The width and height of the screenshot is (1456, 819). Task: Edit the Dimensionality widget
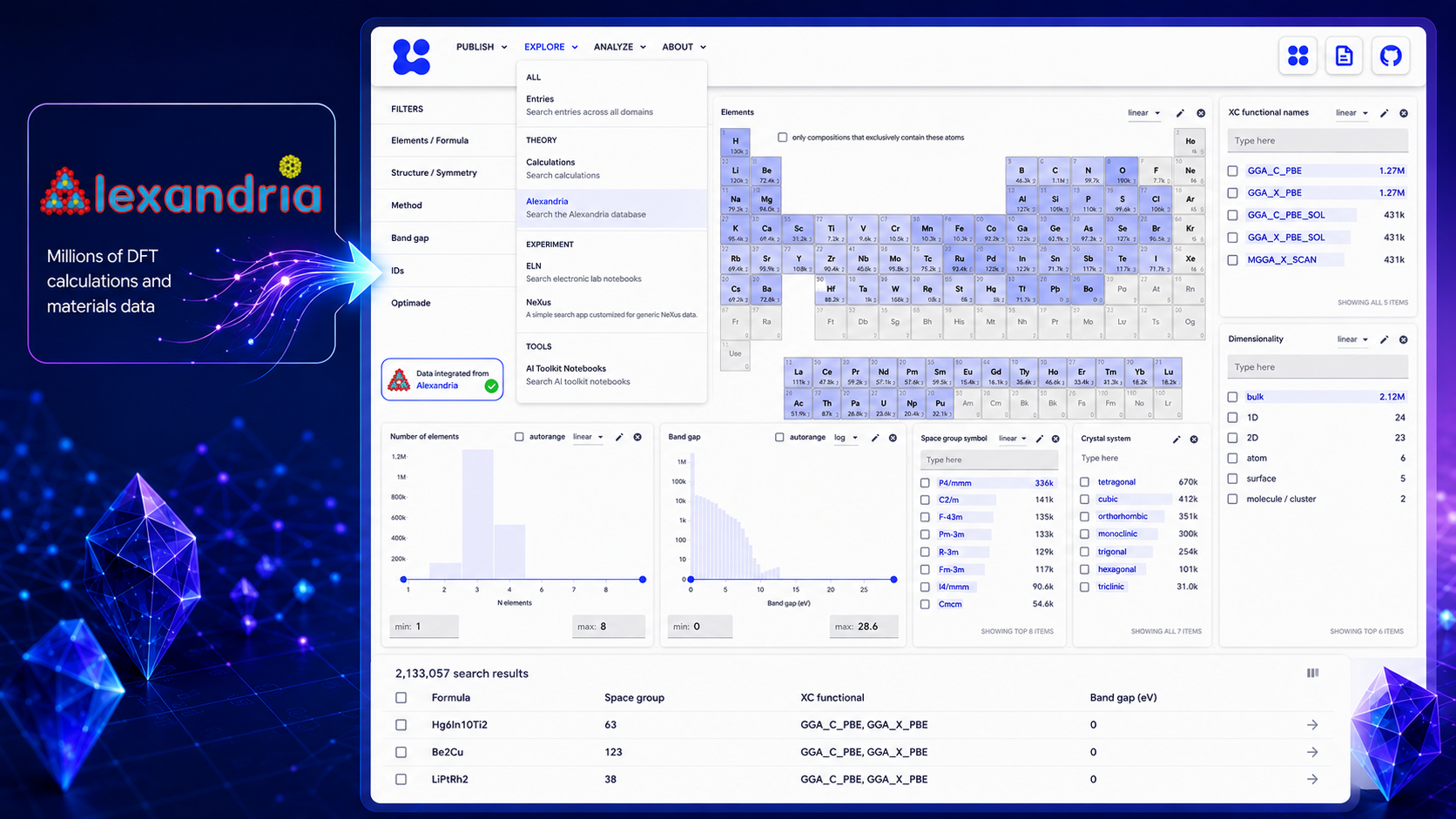pyautogui.click(x=1384, y=339)
